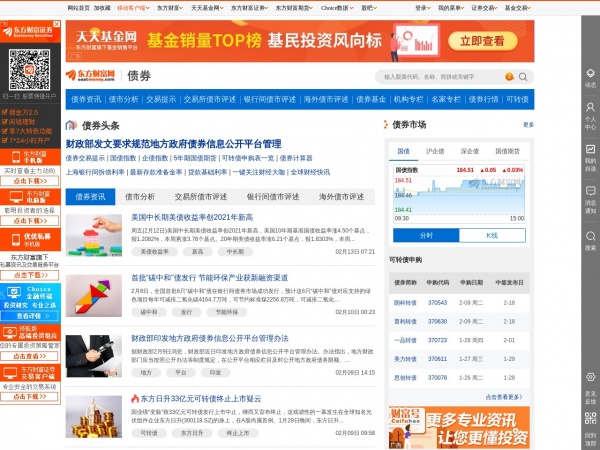Click the Eastmoney logo beside 债券 title
The height and width of the screenshot is (450, 600).
[90, 75]
